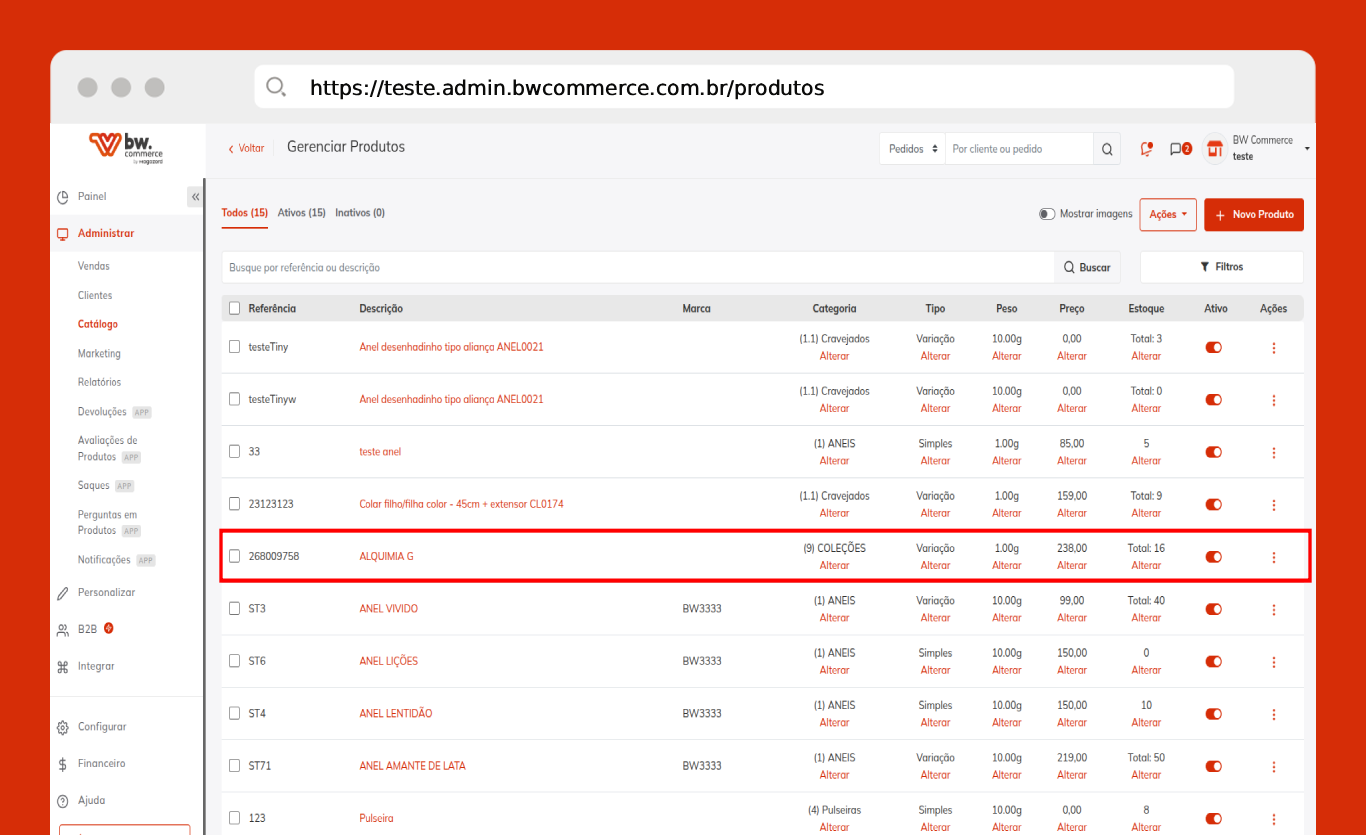Tick the select-all checkbox in table header
Image resolution: width=1366 pixels, height=835 pixels.
(x=235, y=308)
